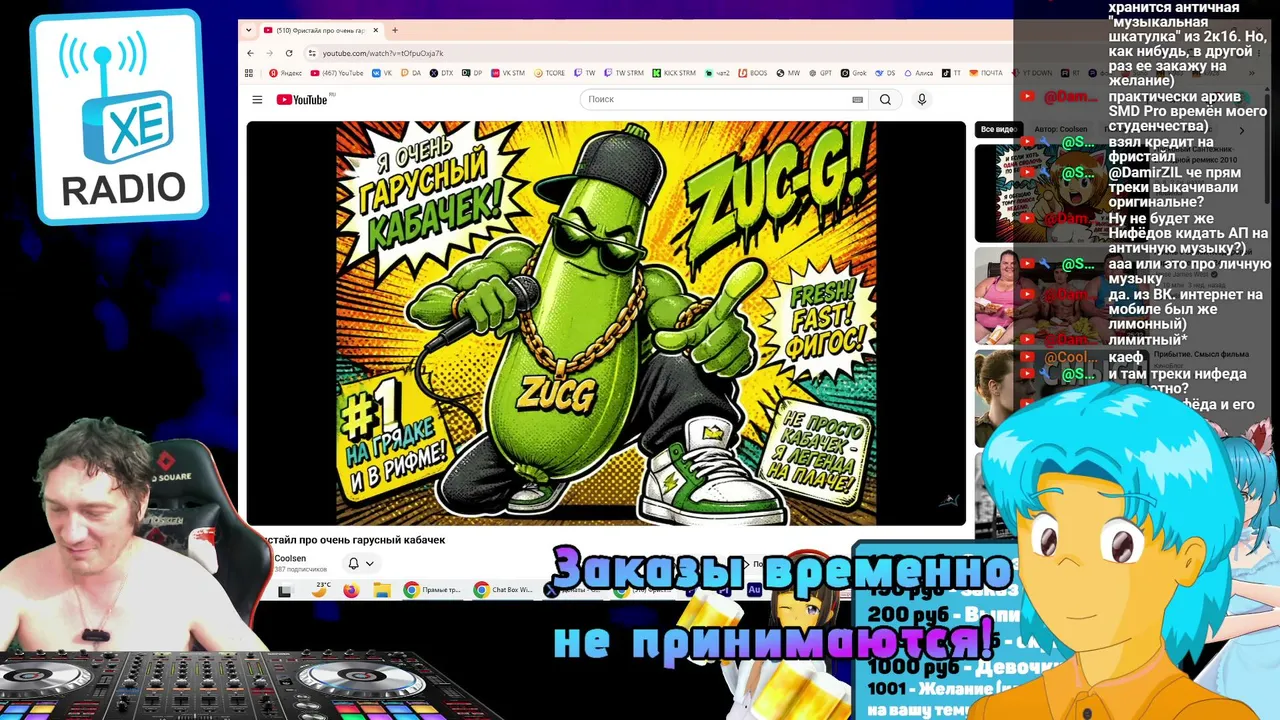Screen dimensions: 1280x720
Task: Open the TT bookmark
Action: (x=952, y=73)
